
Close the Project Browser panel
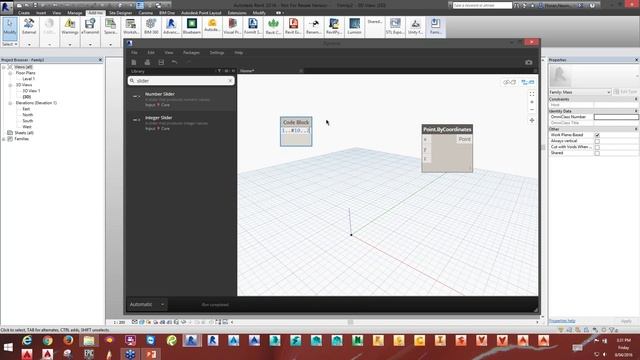[x=100, y=60]
